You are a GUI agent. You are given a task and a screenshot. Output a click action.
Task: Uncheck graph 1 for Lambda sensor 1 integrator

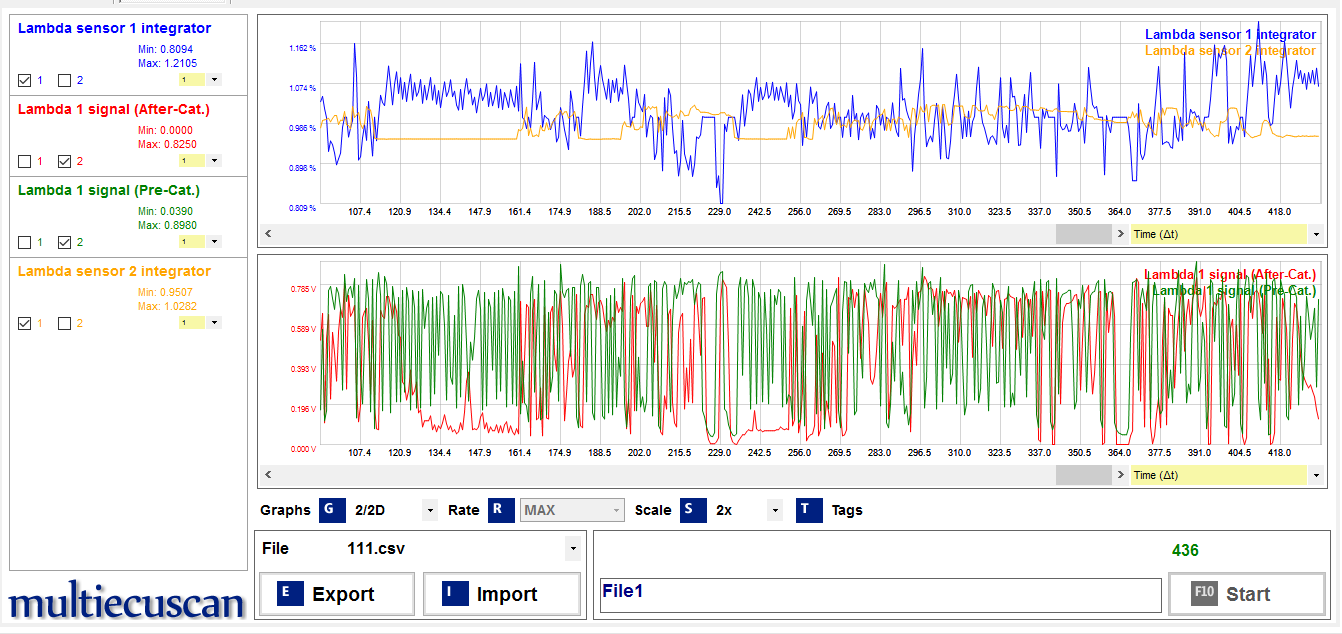point(25,80)
